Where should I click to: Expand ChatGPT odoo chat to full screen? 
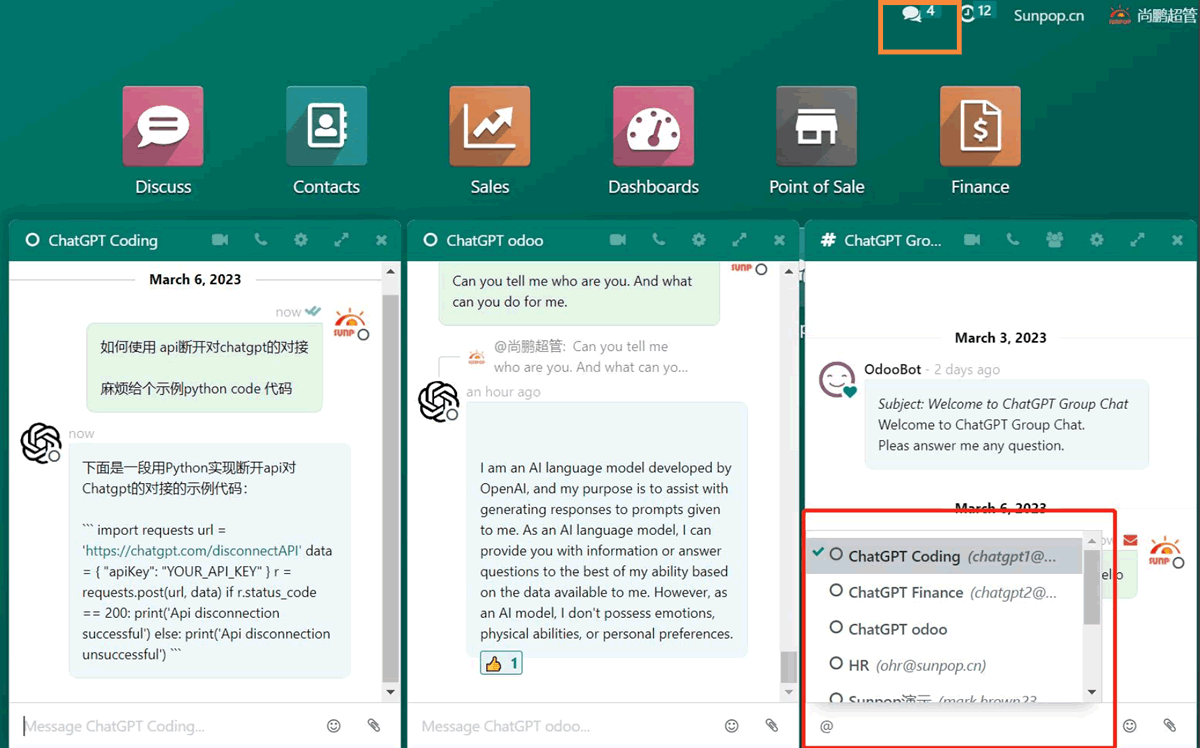[x=739, y=240]
